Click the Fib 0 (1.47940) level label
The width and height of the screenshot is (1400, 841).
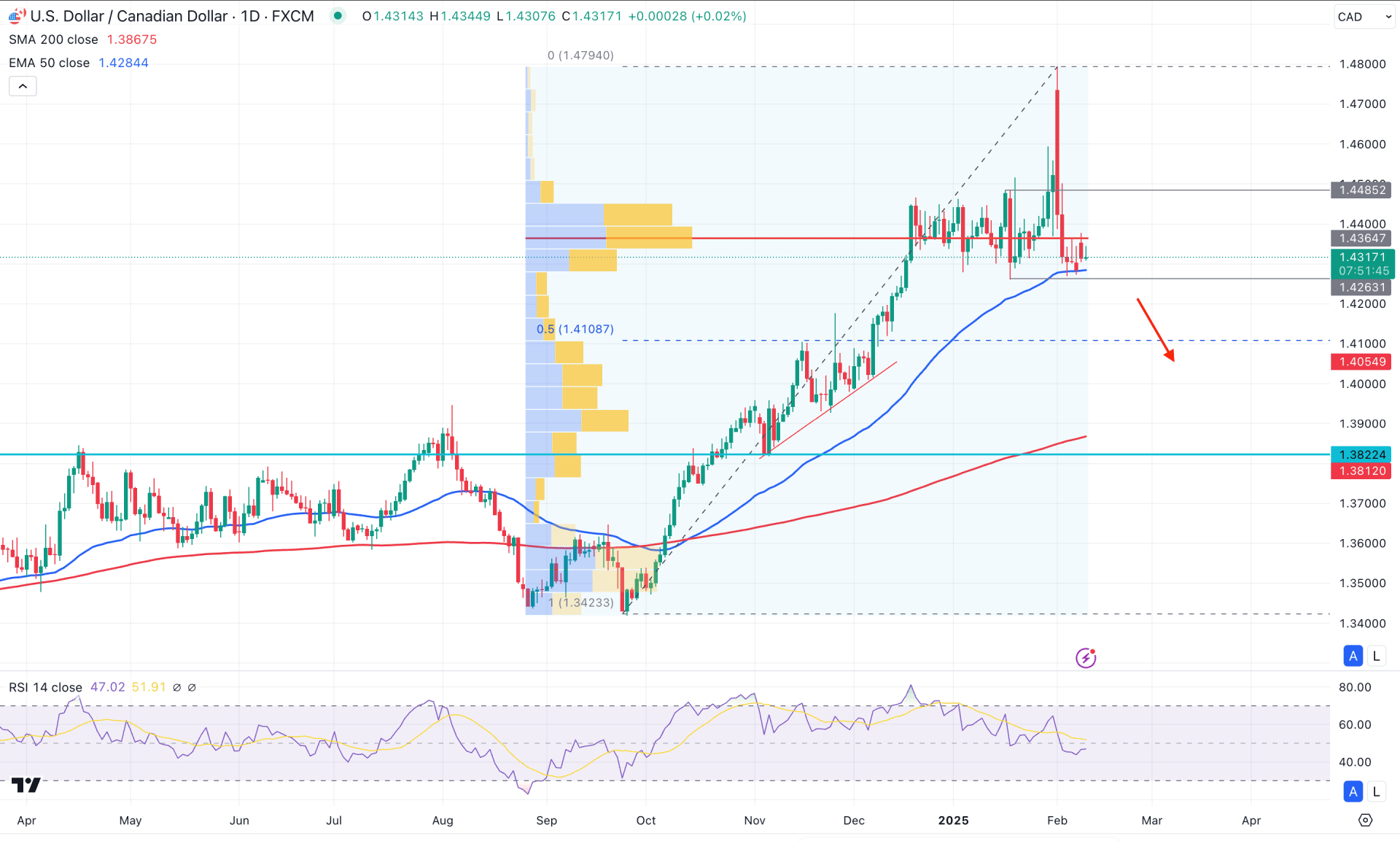point(580,55)
